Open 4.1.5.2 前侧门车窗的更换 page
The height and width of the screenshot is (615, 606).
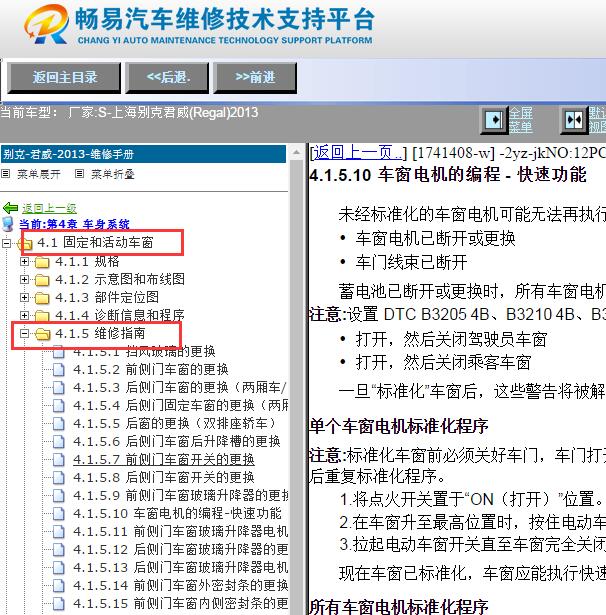pyautogui.click(x=151, y=369)
